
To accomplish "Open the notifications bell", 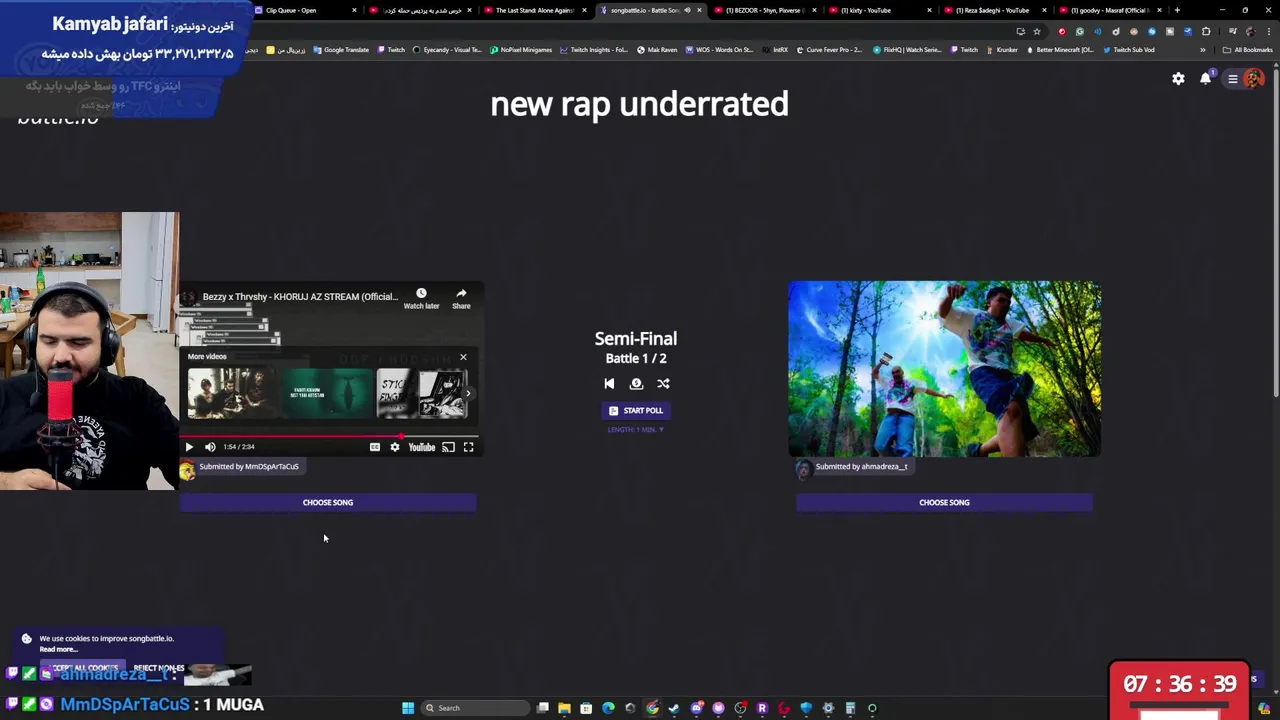I will click(x=1205, y=79).
